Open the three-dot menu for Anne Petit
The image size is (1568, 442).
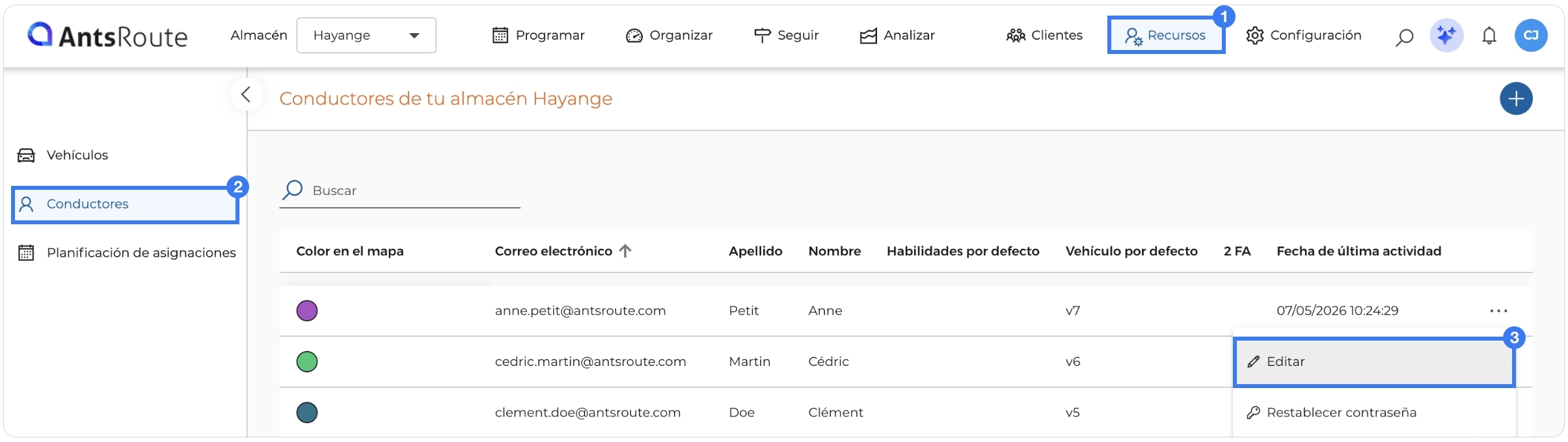click(x=1498, y=311)
